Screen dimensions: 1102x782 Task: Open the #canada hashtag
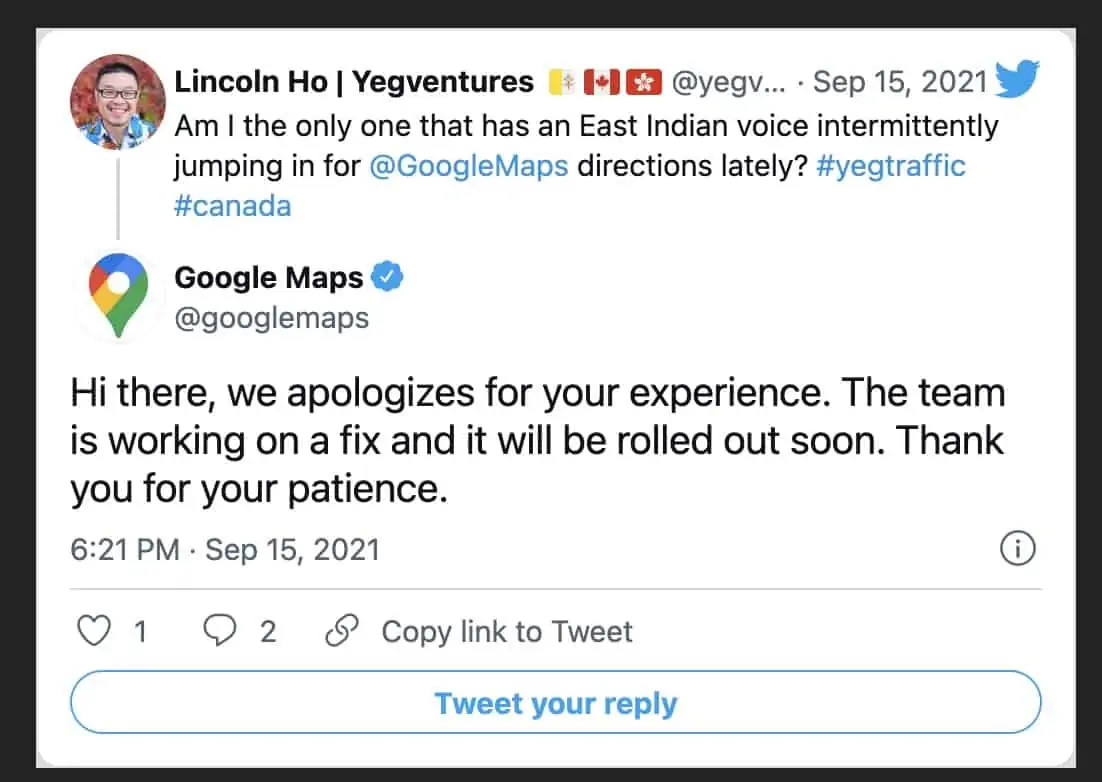click(x=232, y=205)
